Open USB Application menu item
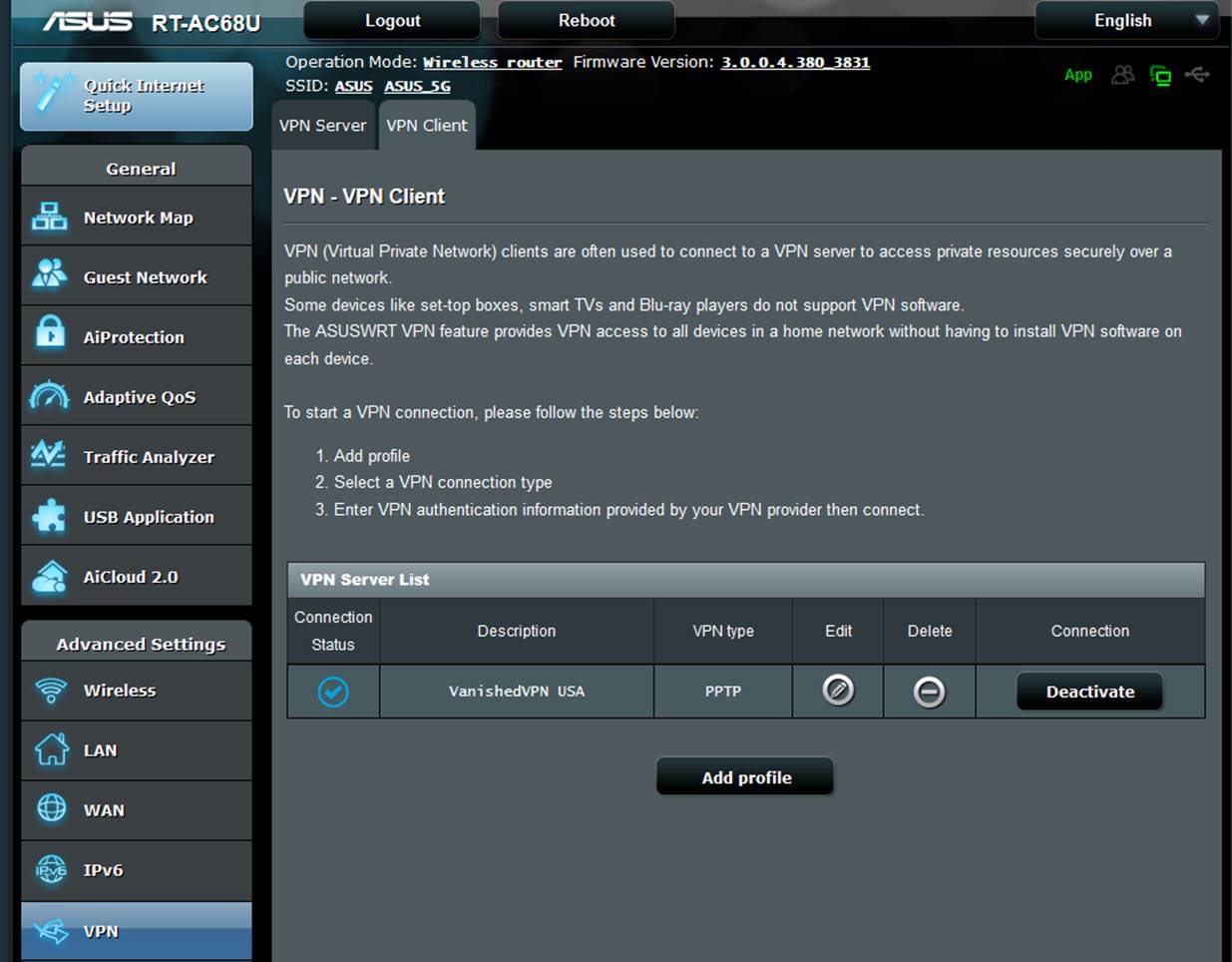The image size is (1232, 962). pos(137,516)
